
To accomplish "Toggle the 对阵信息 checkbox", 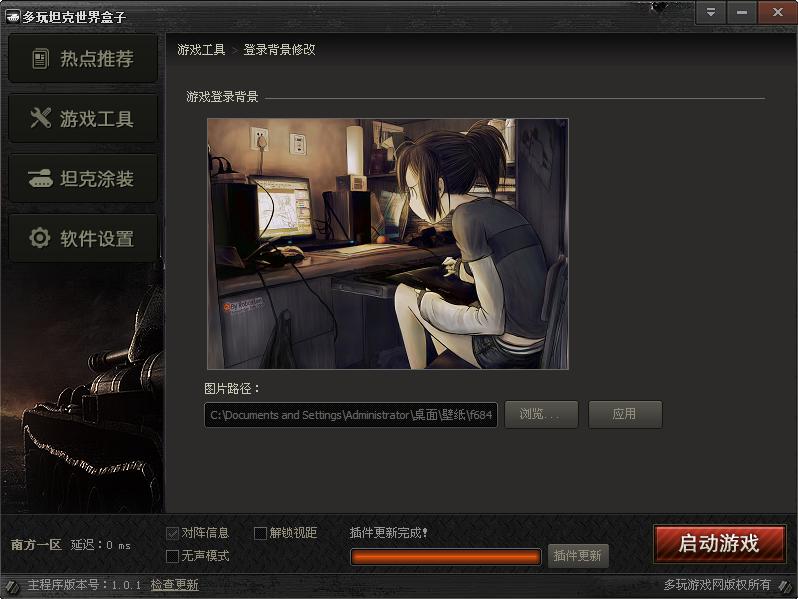I will pos(173,533).
